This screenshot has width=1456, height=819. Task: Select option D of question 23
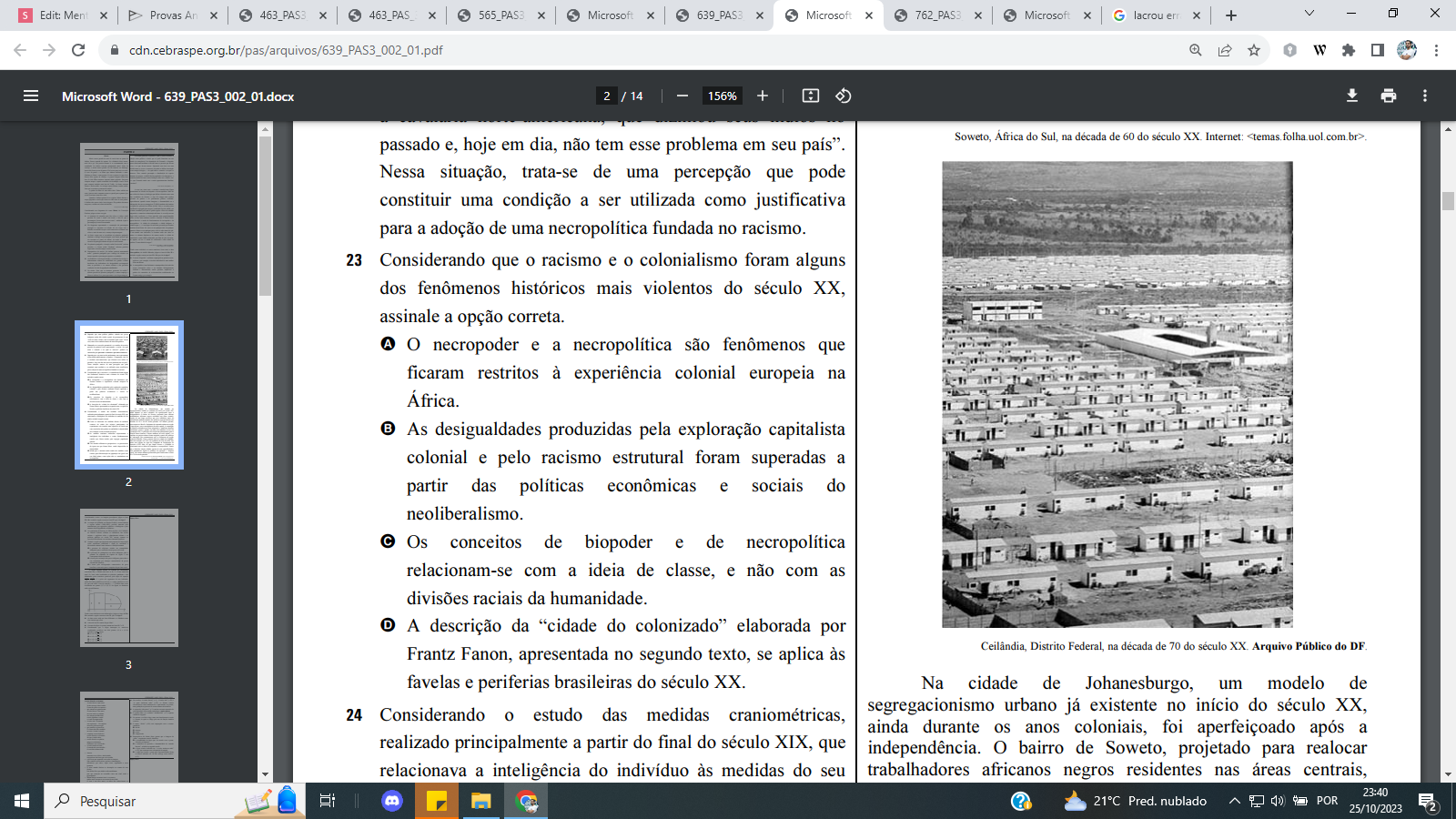389,625
